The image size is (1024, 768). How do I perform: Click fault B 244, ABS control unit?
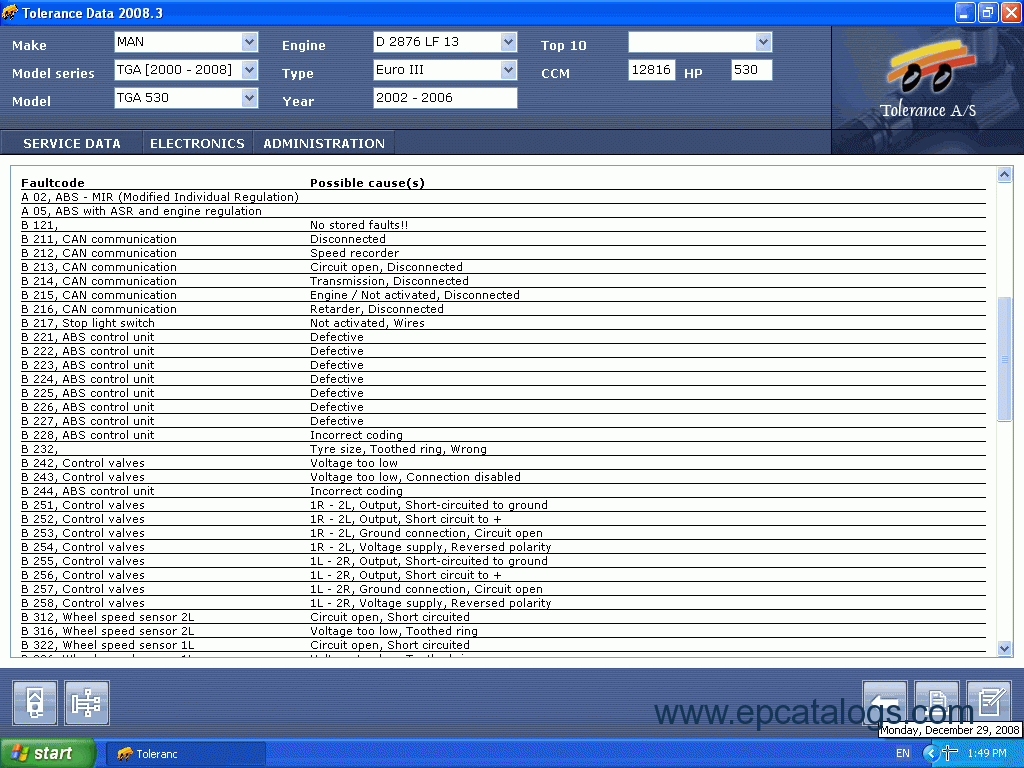point(503,492)
